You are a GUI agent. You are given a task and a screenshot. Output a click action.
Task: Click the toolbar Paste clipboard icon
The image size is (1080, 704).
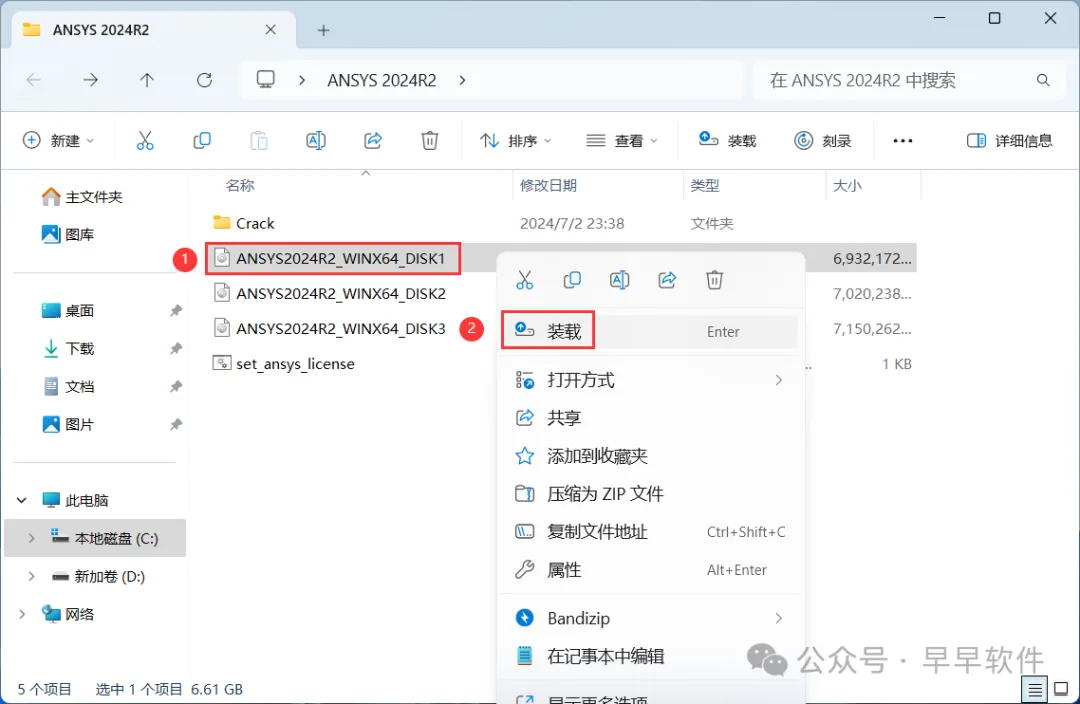(x=259, y=141)
